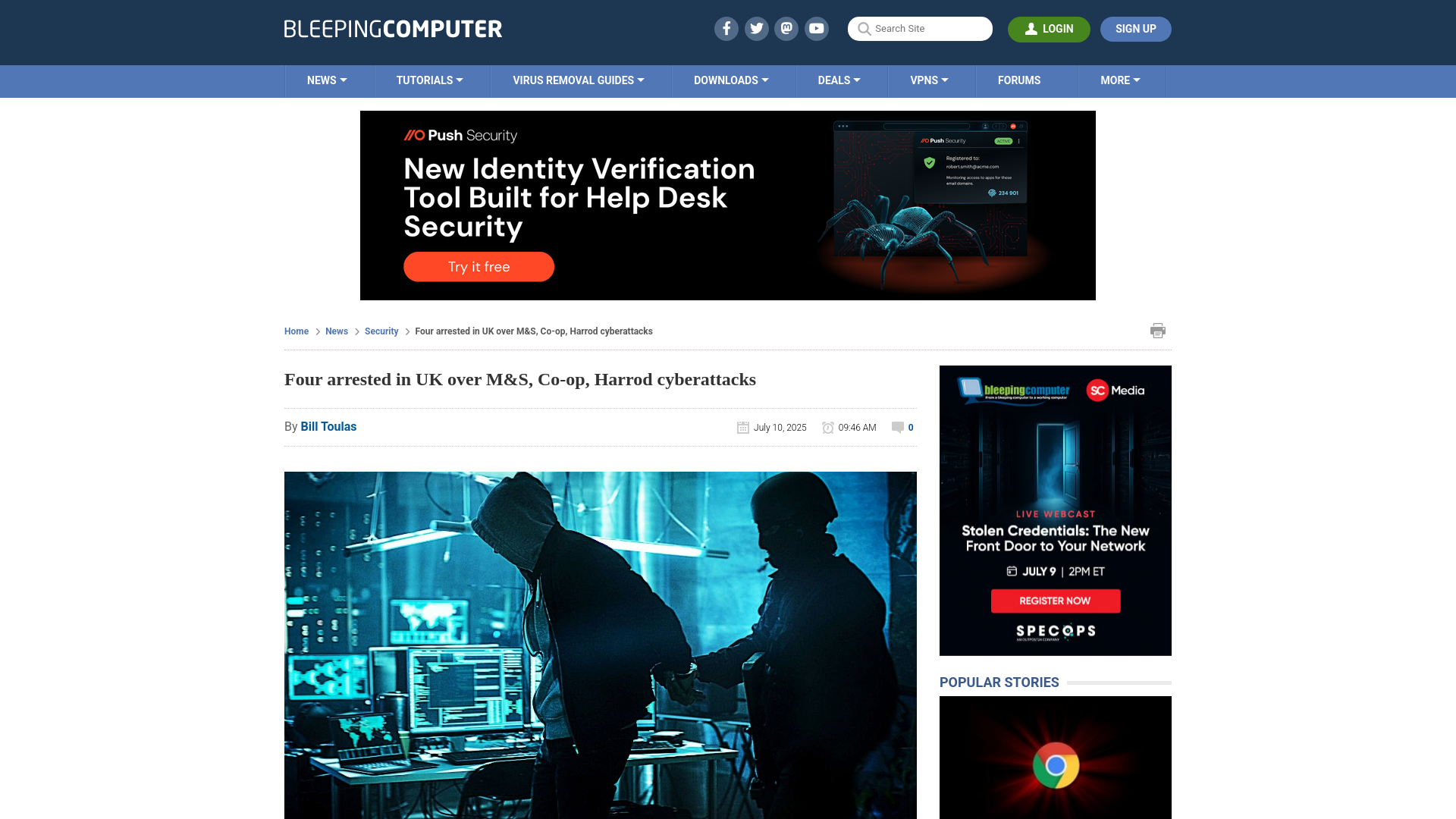Open BleepingComputer Mastodon profile icon

coord(786,29)
